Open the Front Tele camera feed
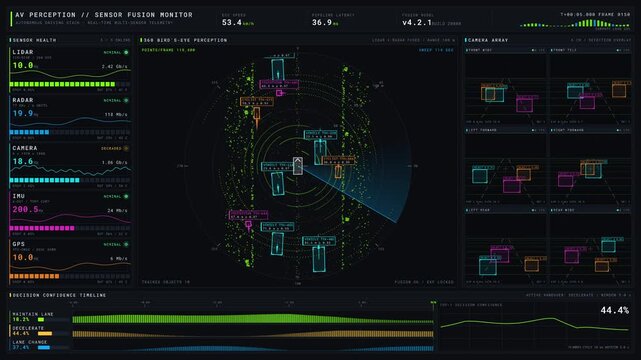This screenshot has height=360, width=641. (590, 86)
